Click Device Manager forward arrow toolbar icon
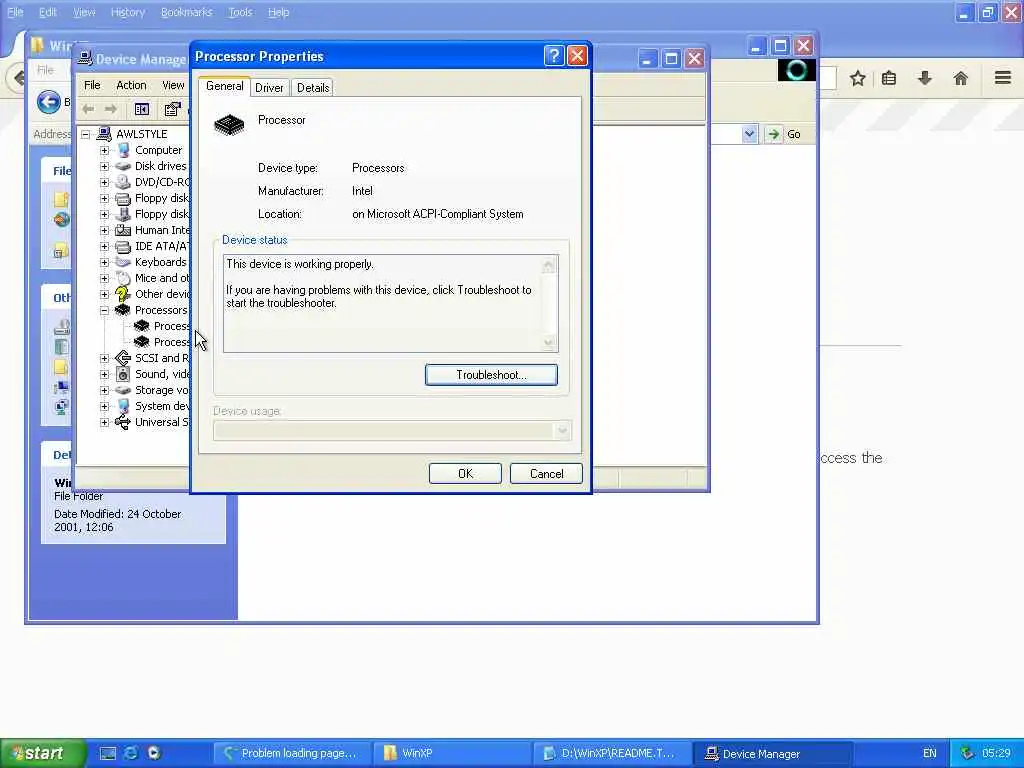The width and height of the screenshot is (1024, 768). point(111,109)
